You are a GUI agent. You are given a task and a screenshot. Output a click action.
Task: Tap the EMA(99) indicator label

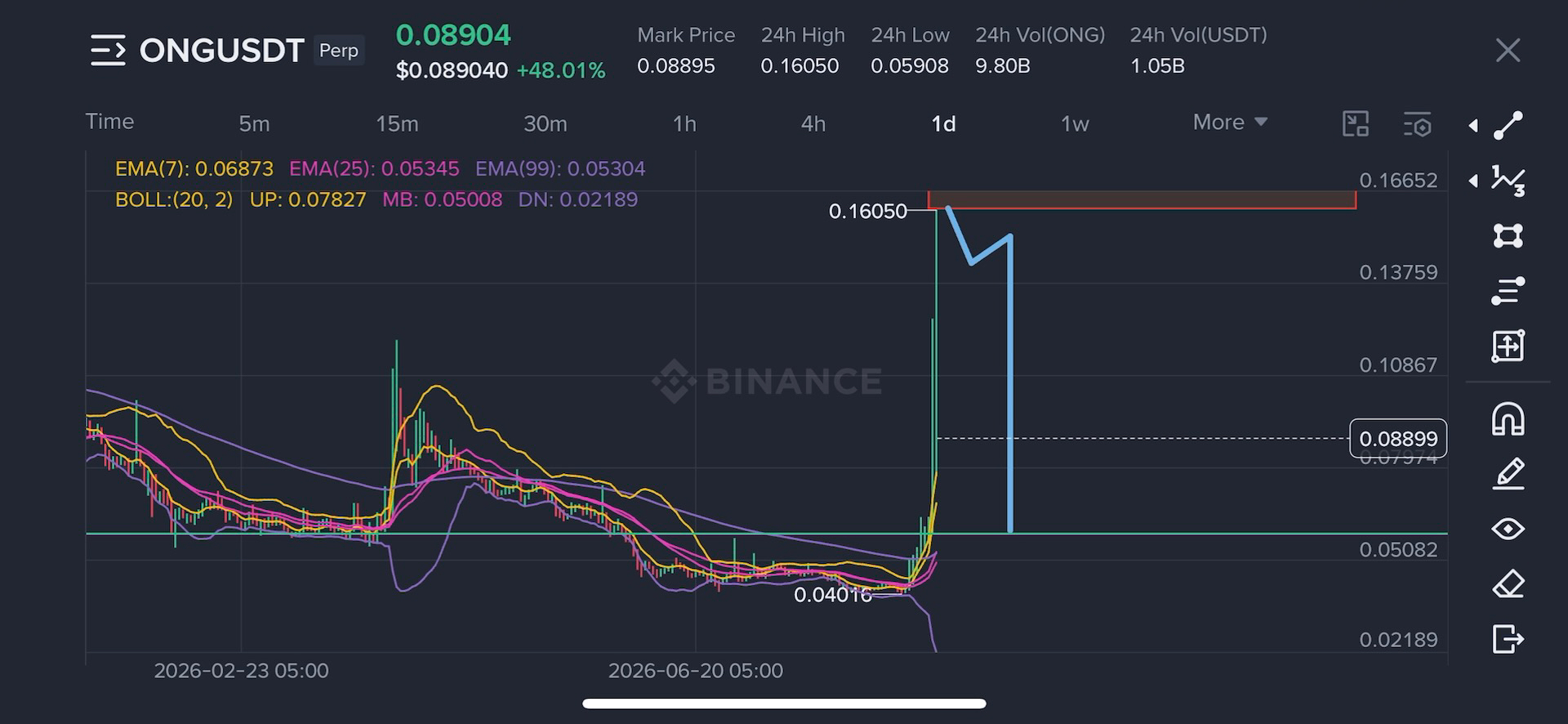coord(560,168)
